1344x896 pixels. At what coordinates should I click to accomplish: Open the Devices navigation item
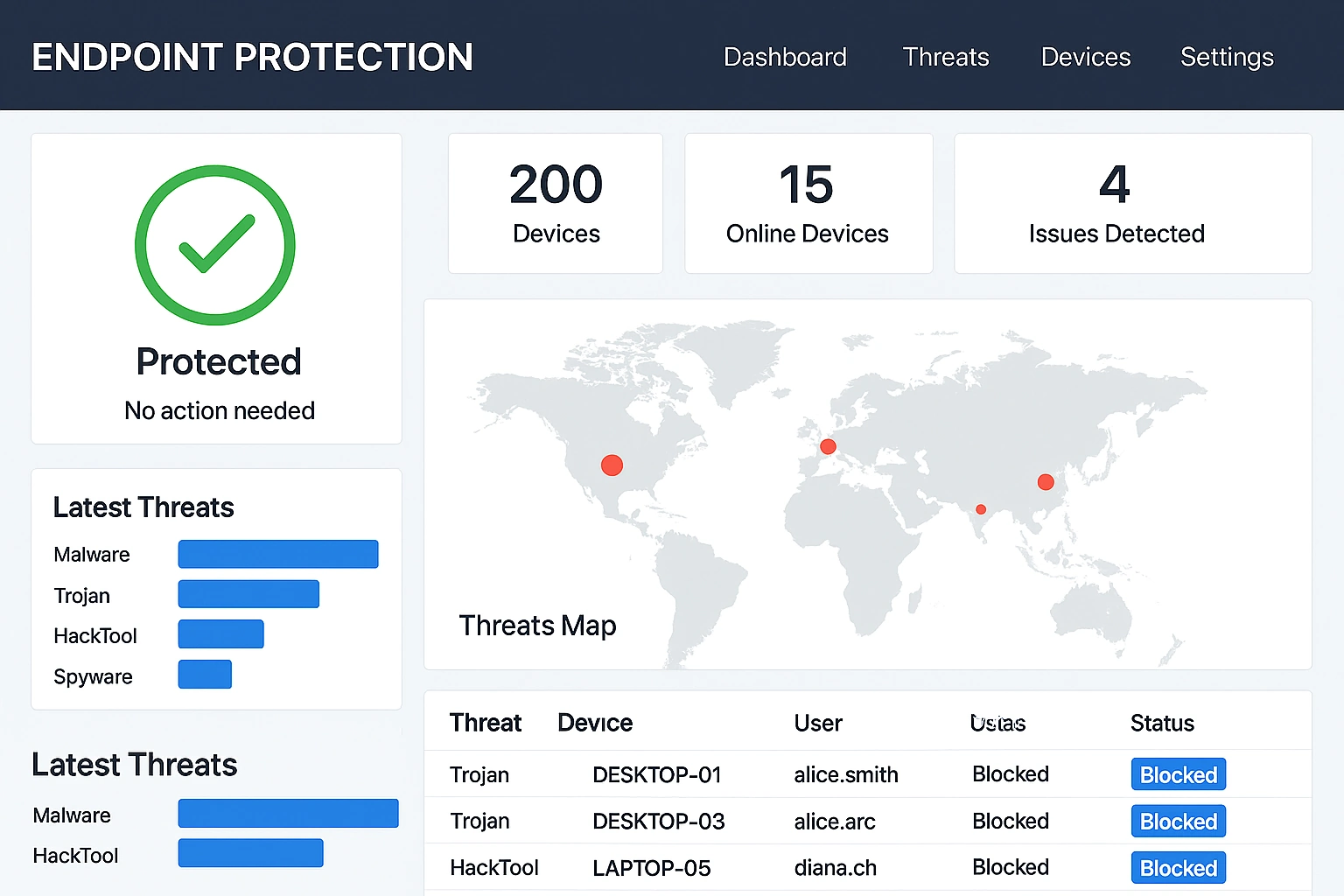(1085, 56)
